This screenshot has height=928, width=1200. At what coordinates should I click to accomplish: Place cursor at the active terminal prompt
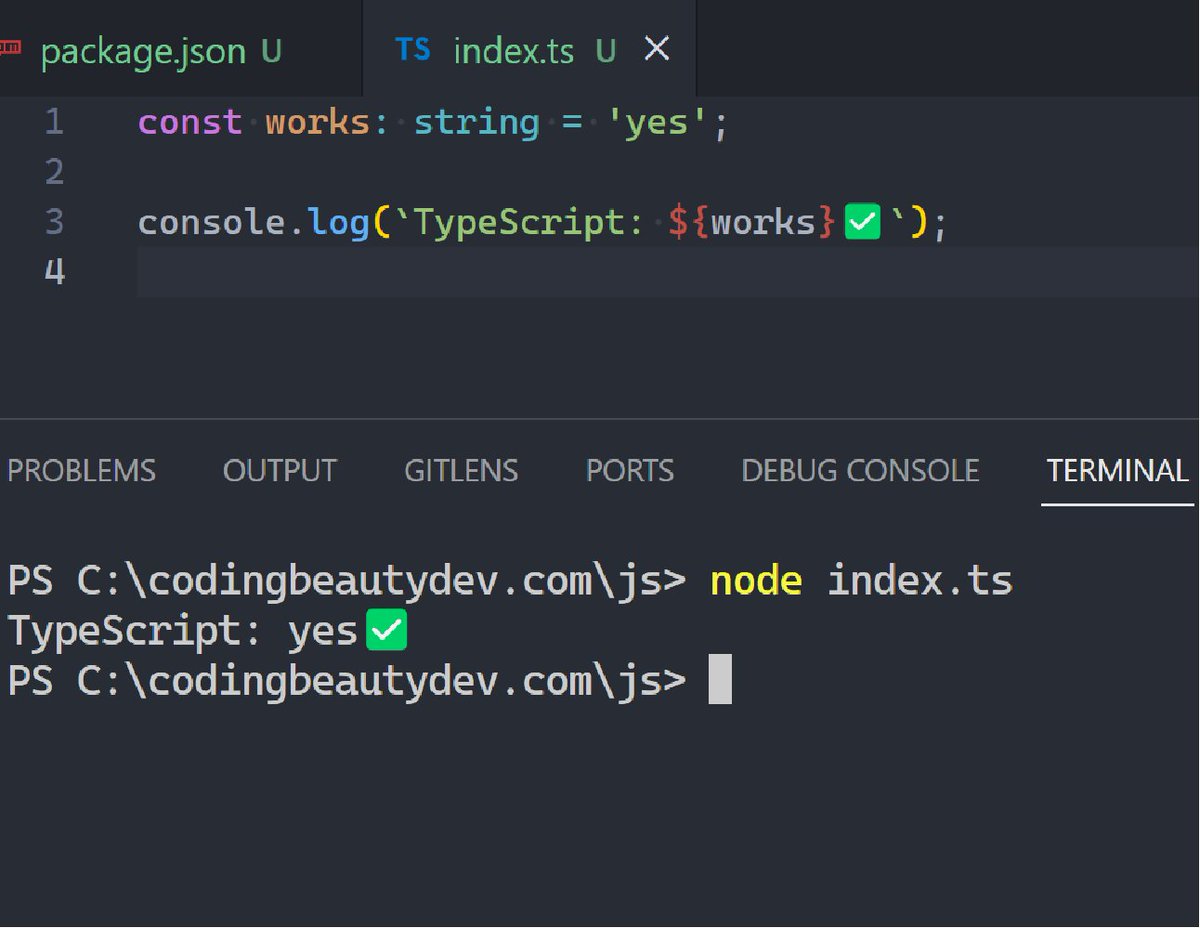[x=722, y=679]
